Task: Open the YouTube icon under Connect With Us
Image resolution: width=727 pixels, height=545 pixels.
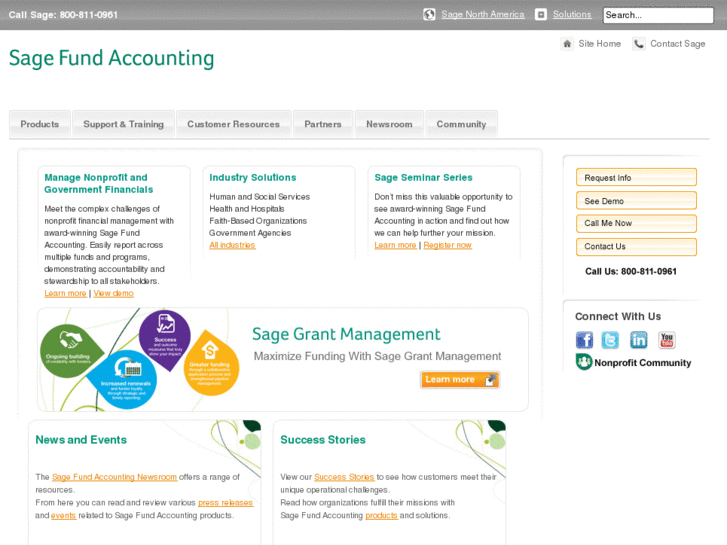Action: coord(667,340)
